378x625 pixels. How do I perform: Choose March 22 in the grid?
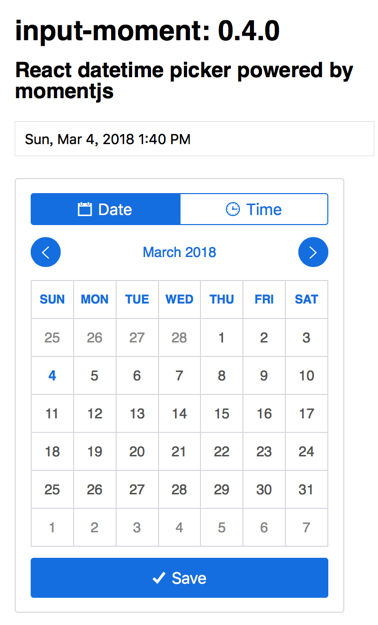pyautogui.click(x=222, y=452)
